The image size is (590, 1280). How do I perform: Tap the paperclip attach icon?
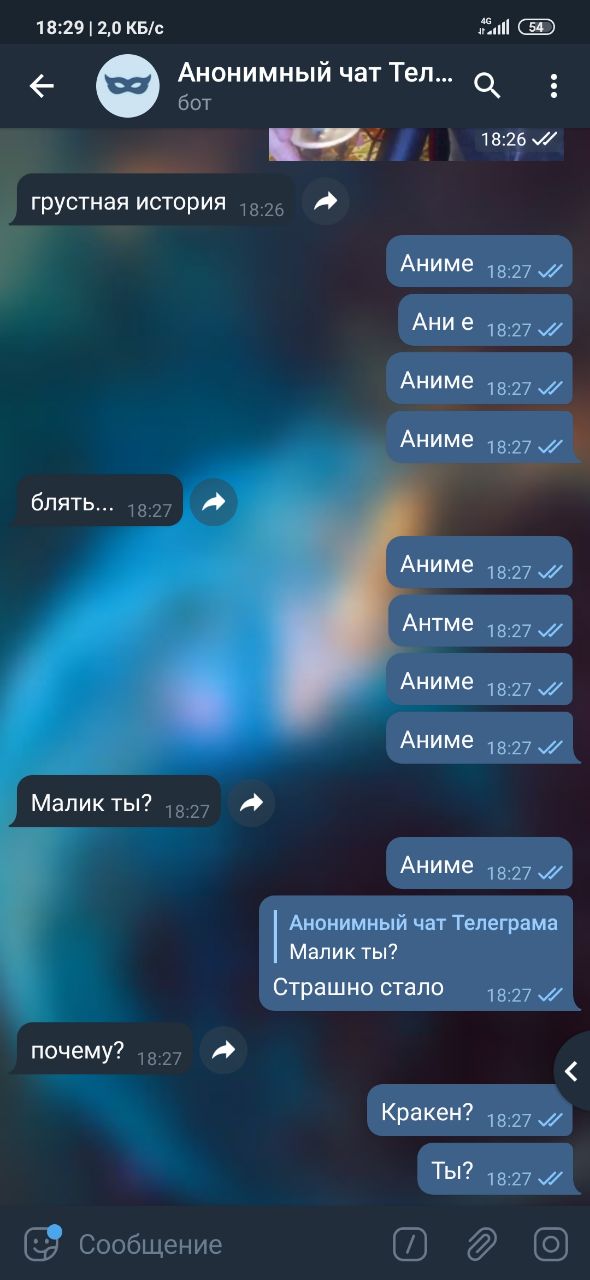[x=481, y=1244]
